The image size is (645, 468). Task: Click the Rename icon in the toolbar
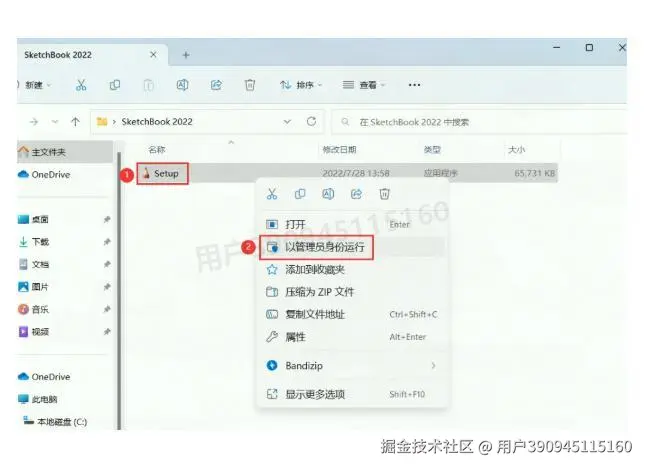(182, 85)
